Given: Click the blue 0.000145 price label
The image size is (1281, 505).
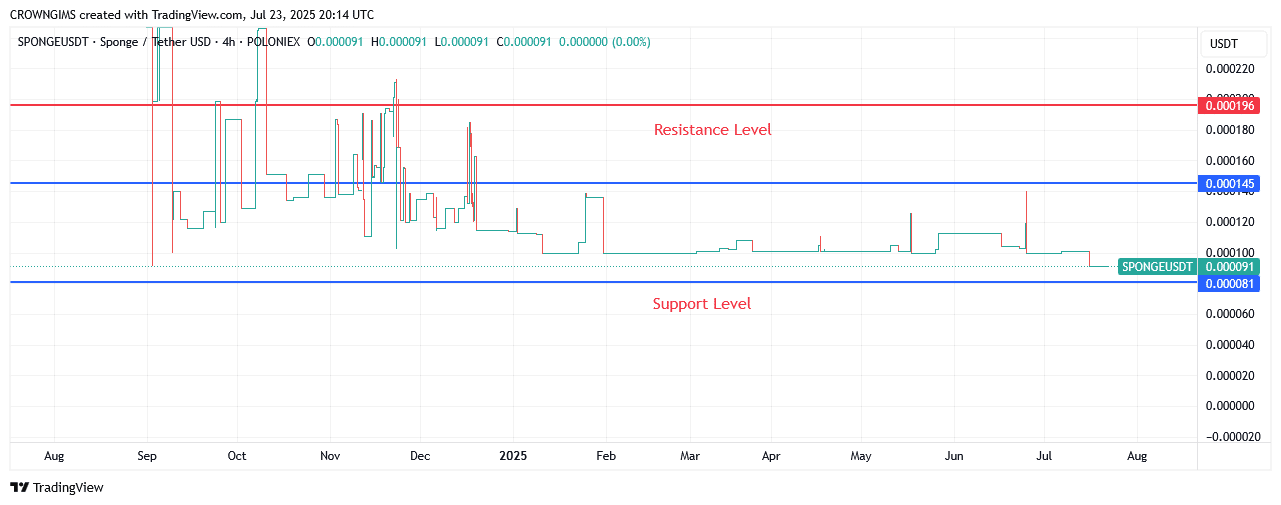Looking at the screenshot, I should (x=1229, y=183).
